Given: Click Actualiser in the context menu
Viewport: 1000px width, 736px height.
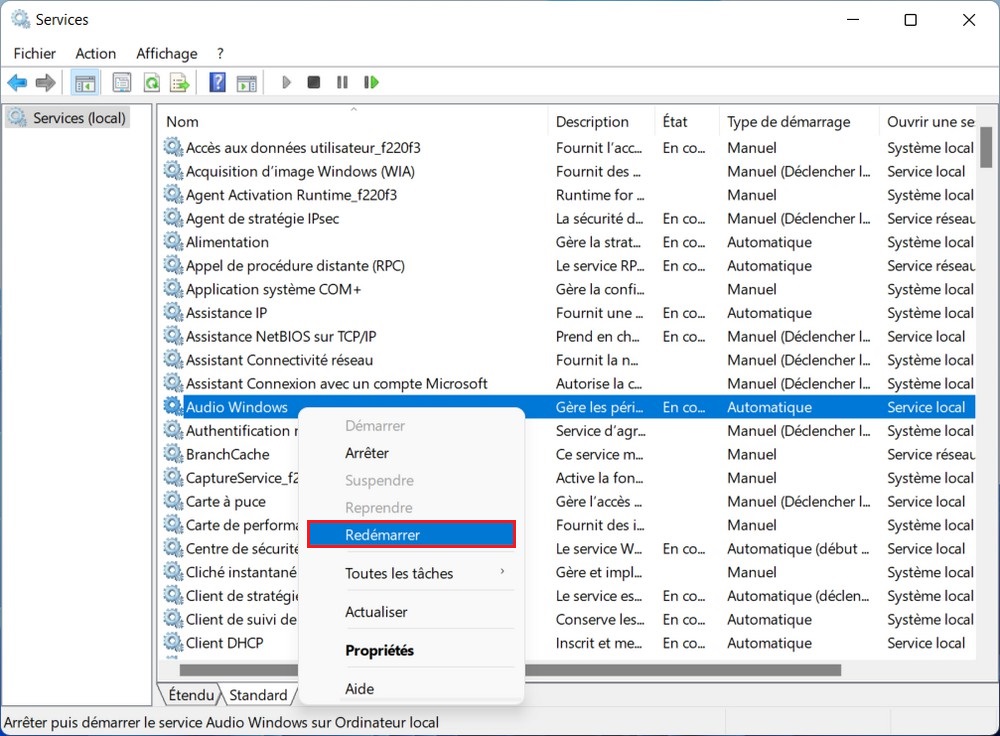Looking at the screenshot, I should click(376, 612).
